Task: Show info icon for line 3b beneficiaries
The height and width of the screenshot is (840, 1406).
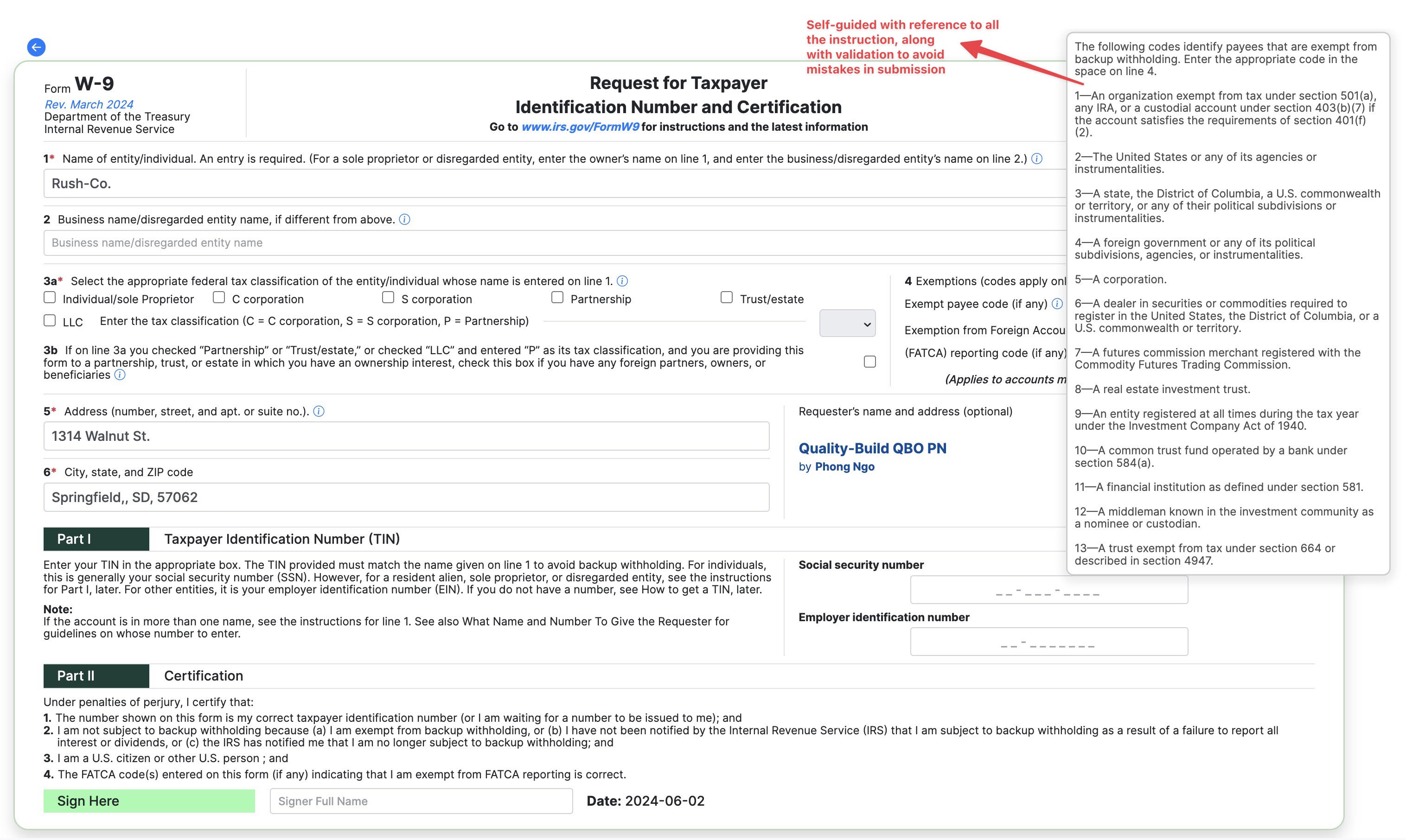Action: point(120,375)
